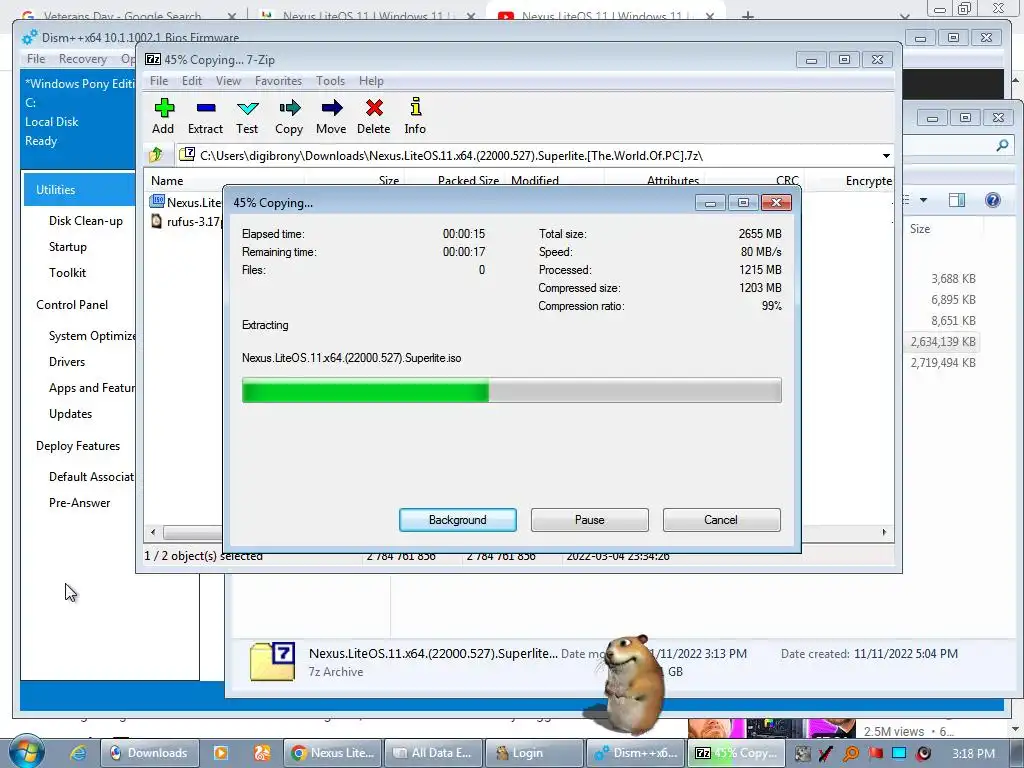
Task: Launch Internet Explorer from the taskbar
Action: point(78,753)
